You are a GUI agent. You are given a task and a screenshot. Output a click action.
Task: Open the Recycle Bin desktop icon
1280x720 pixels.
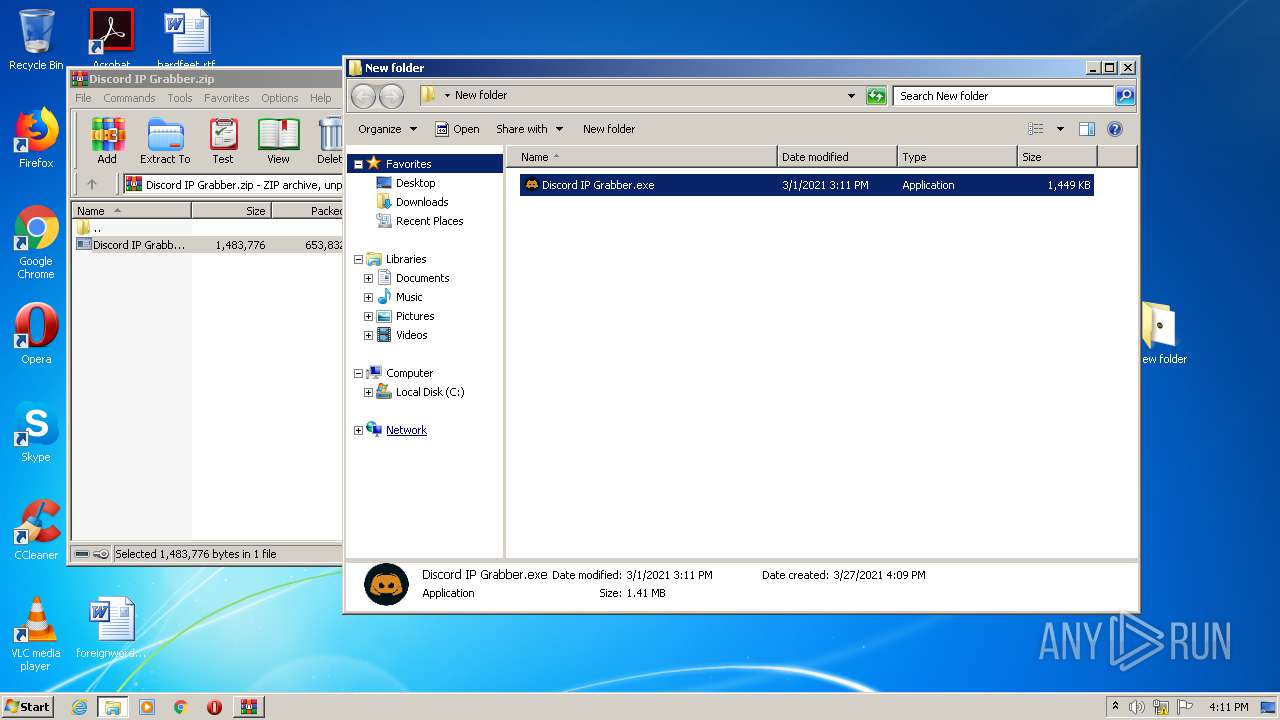36,40
